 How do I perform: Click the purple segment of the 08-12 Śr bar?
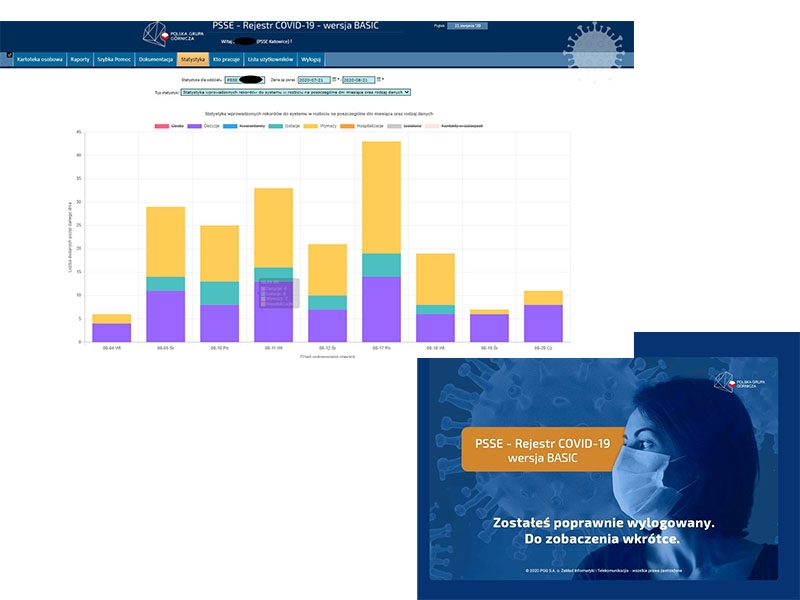pyautogui.click(x=328, y=326)
